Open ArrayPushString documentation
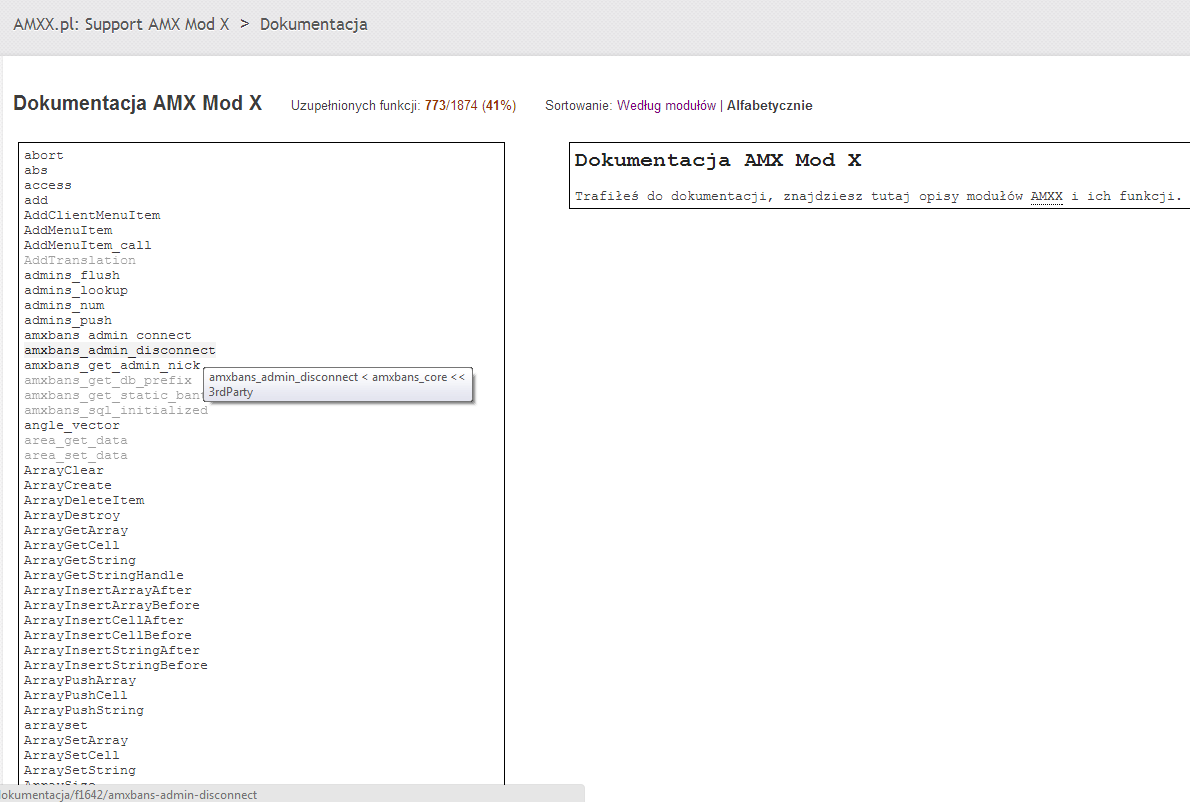The height and width of the screenshot is (802, 1190). pos(83,711)
